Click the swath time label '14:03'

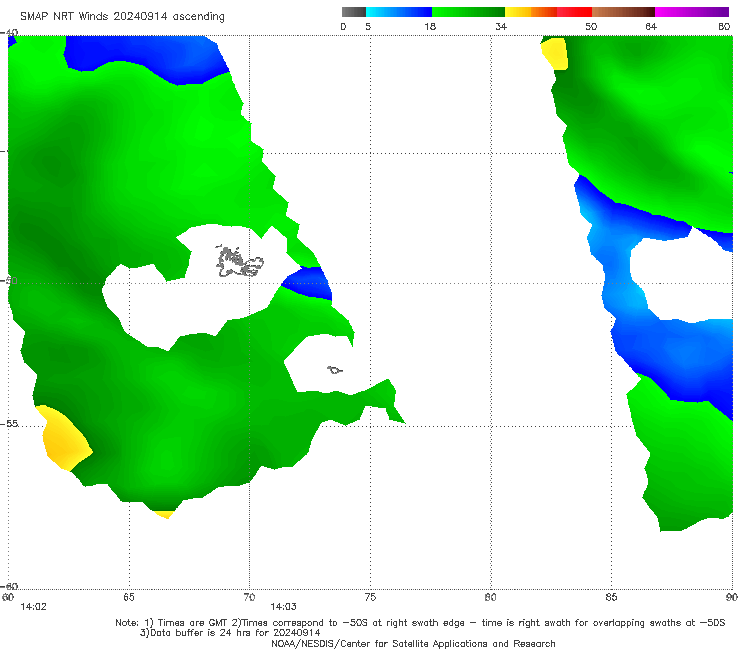point(283,607)
